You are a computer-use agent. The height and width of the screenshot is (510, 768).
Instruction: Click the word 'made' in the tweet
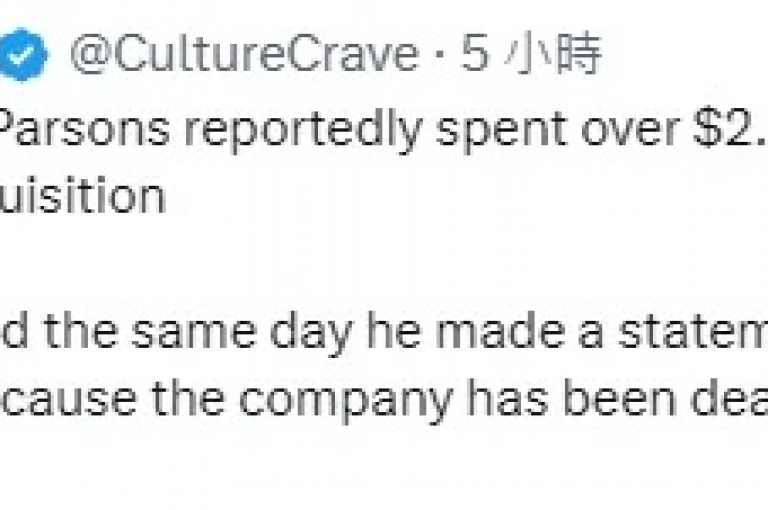pos(500,330)
